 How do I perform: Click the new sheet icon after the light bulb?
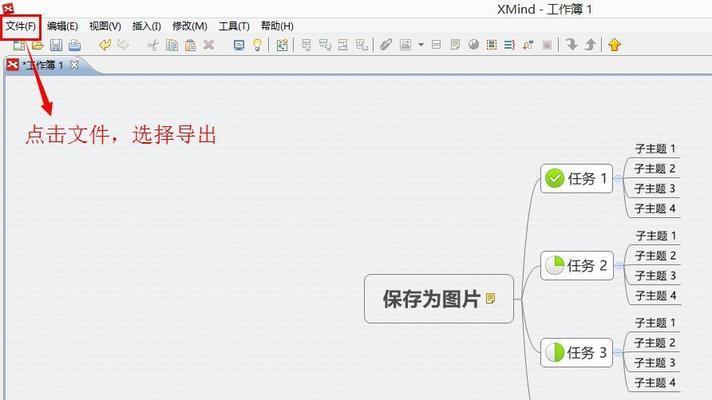[282, 45]
